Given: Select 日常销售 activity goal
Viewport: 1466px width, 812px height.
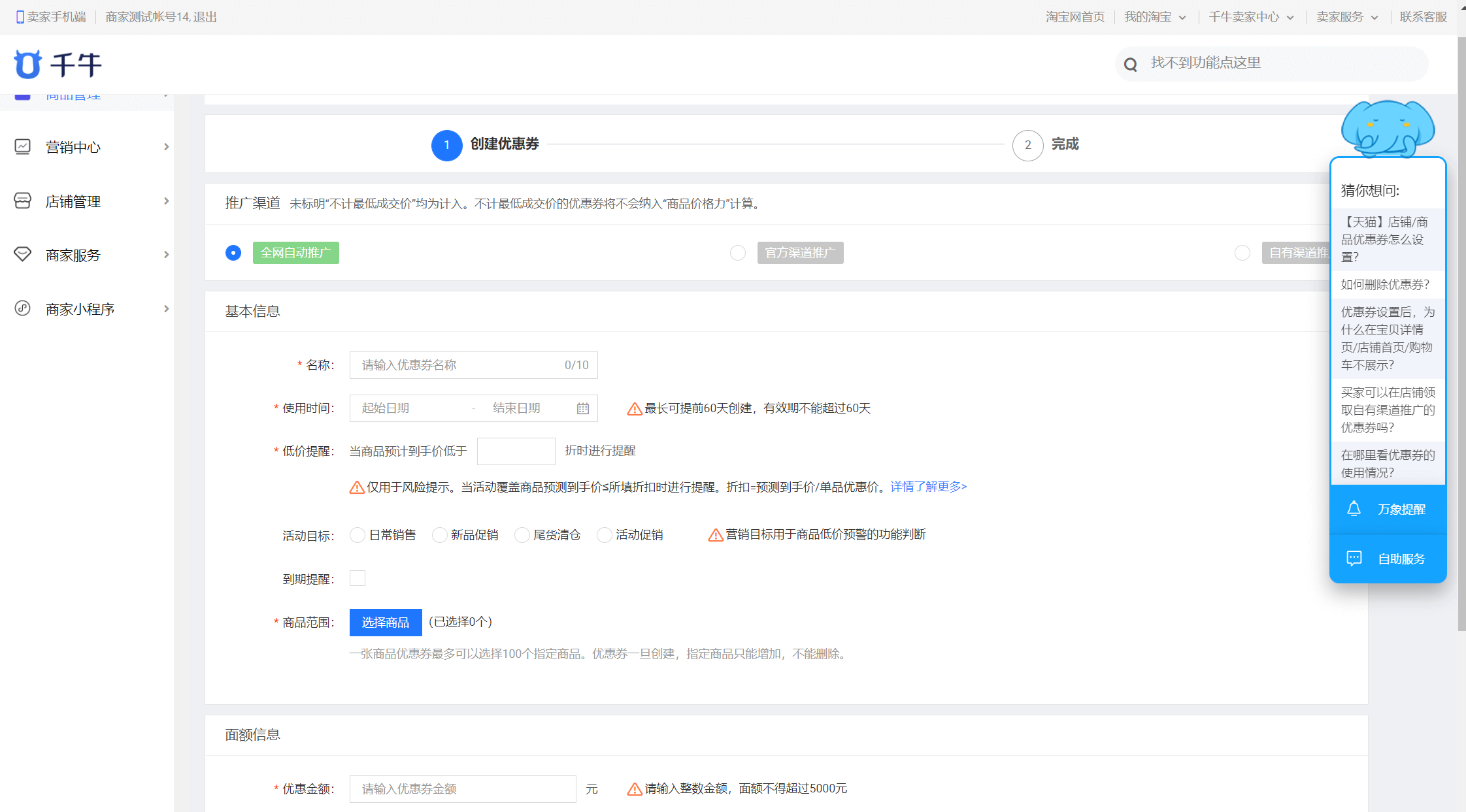Looking at the screenshot, I should click(357, 535).
